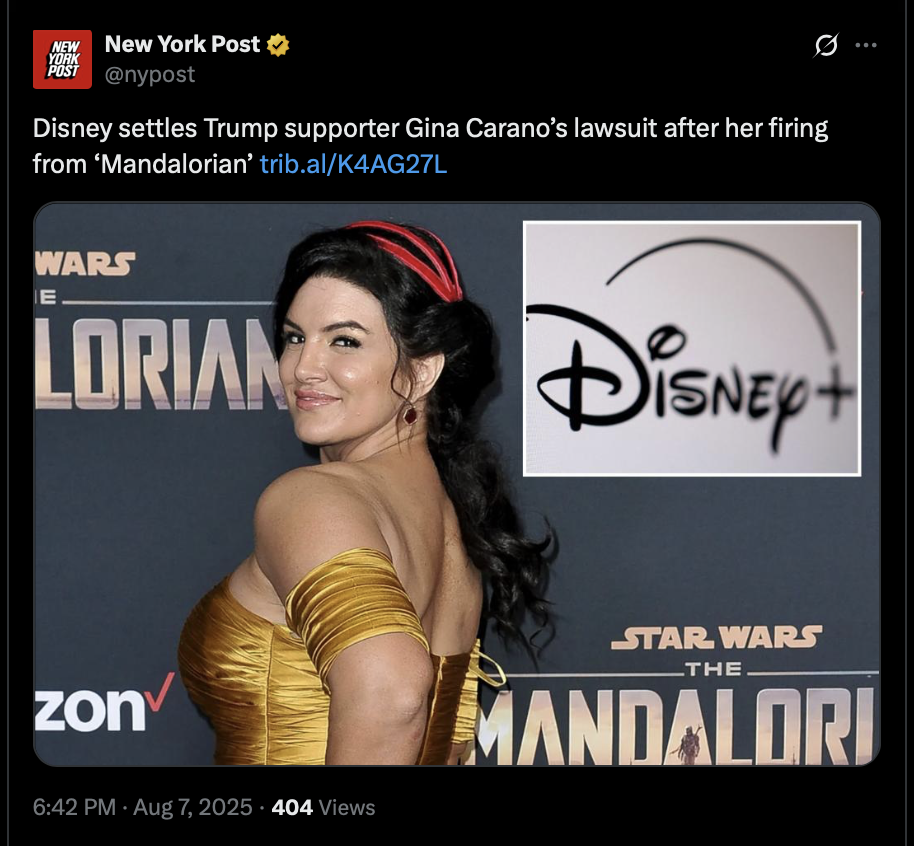Click 'Gina Carano's' in the tweet text
Image resolution: width=914 pixels, height=846 pixels.
(x=486, y=129)
